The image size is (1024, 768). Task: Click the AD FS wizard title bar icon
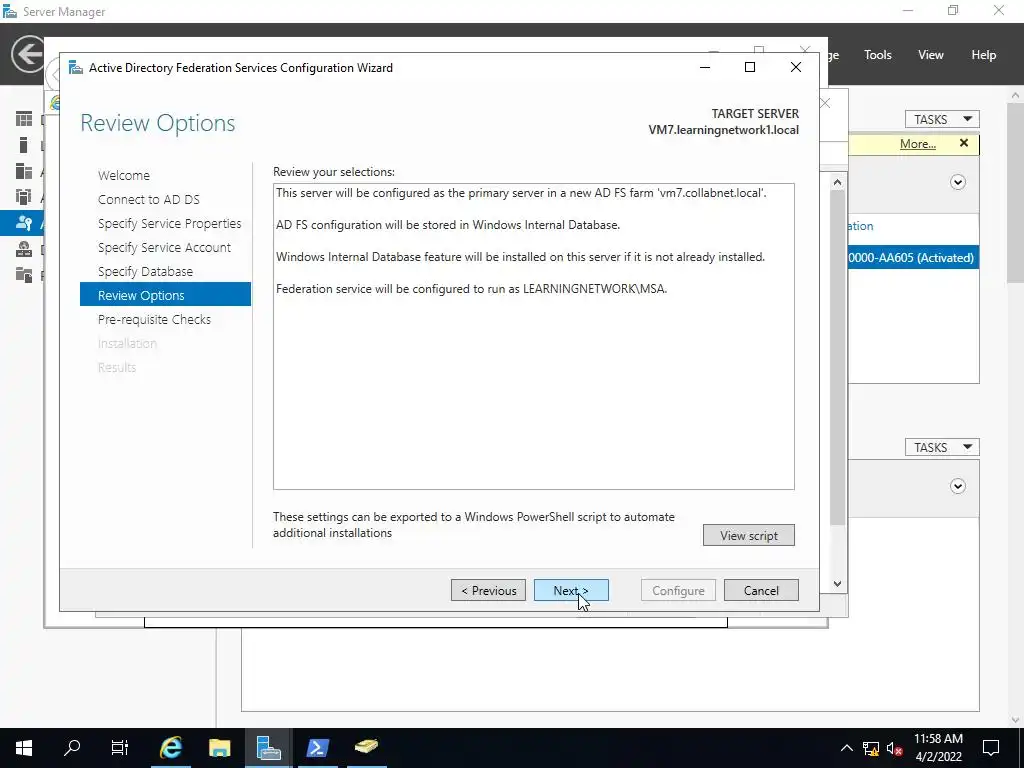point(76,67)
